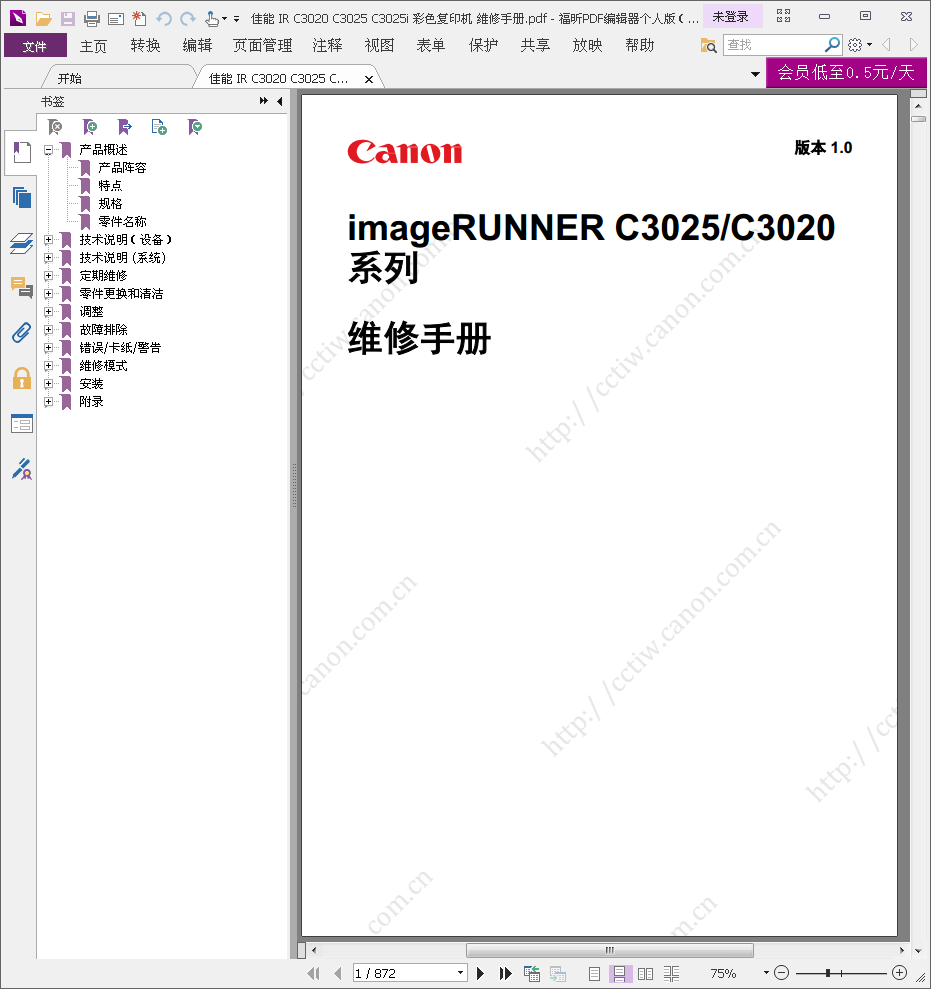The width and height of the screenshot is (931, 989).
Task: Save the document with the disk icon
Action: point(67,19)
